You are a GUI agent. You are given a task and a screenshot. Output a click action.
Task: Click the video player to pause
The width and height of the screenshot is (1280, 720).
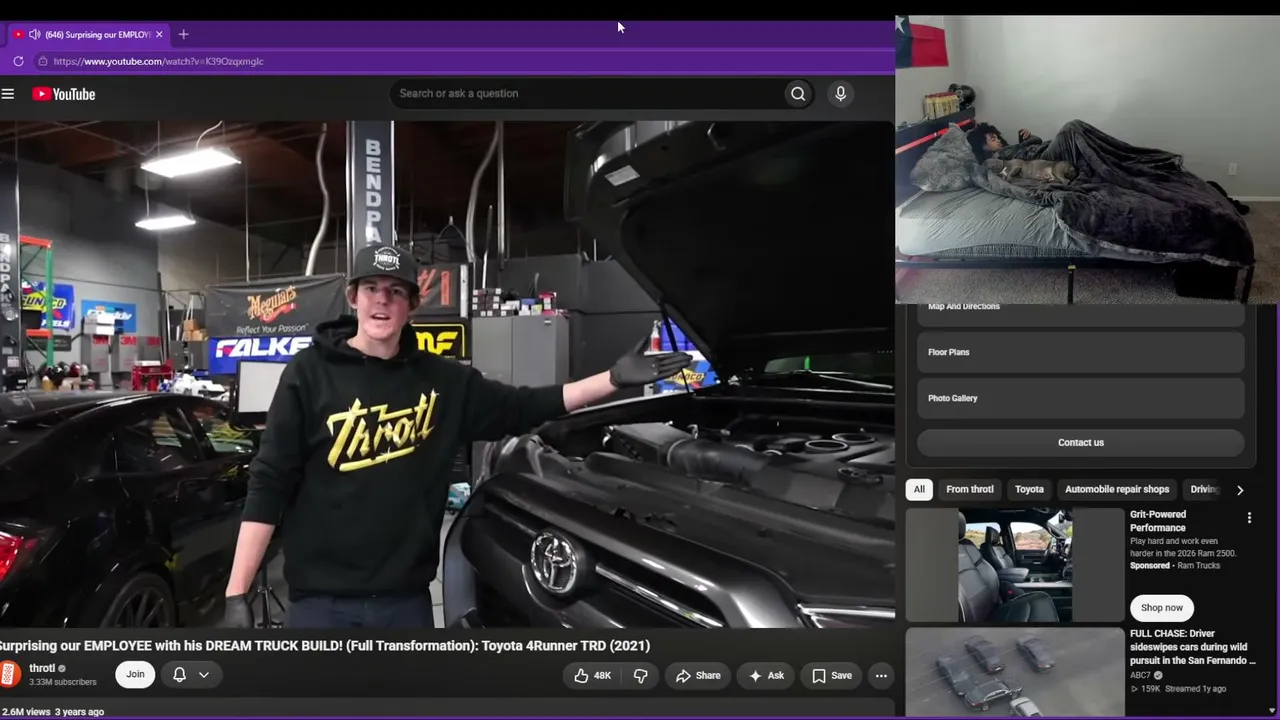coord(447,374)
